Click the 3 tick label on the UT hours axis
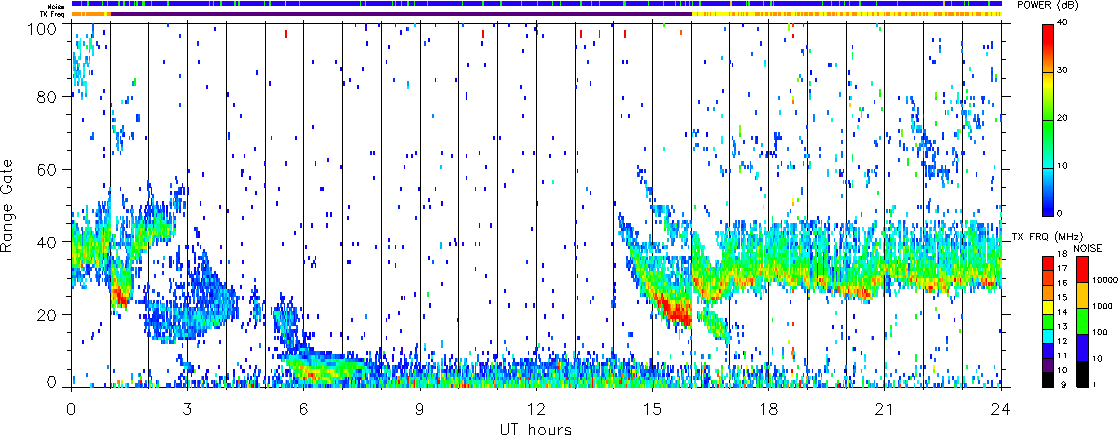The height and width of the screenshot is (435, 1118). (187, 410)
